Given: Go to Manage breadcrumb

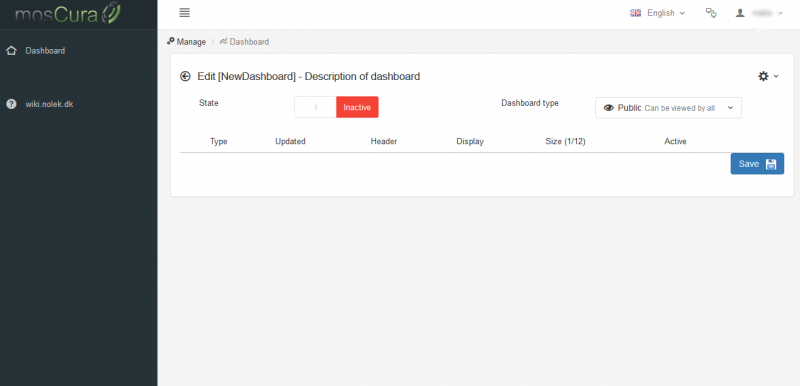Looking at the screenshot, I should [x=187, y=42].
